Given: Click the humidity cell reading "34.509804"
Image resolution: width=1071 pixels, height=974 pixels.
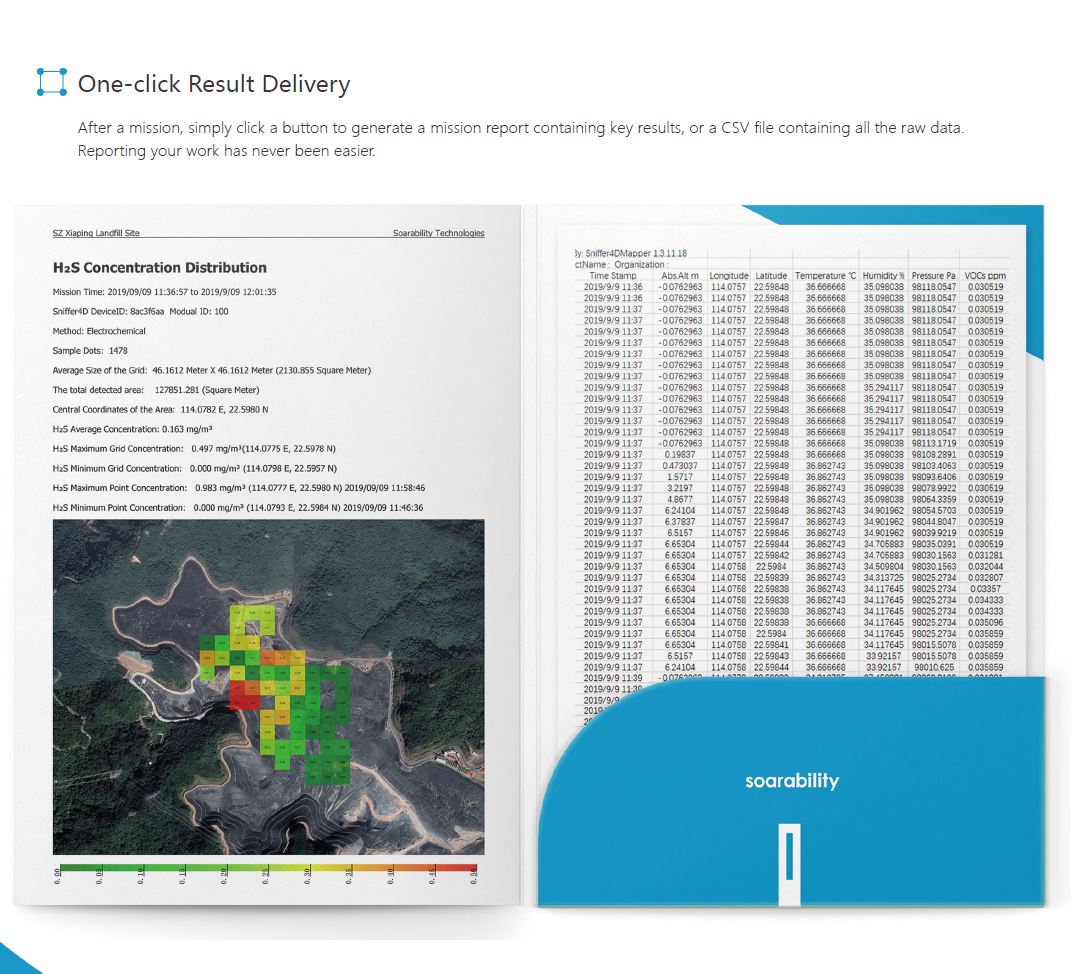Looking at the screenshot, I should coord(883,566).
